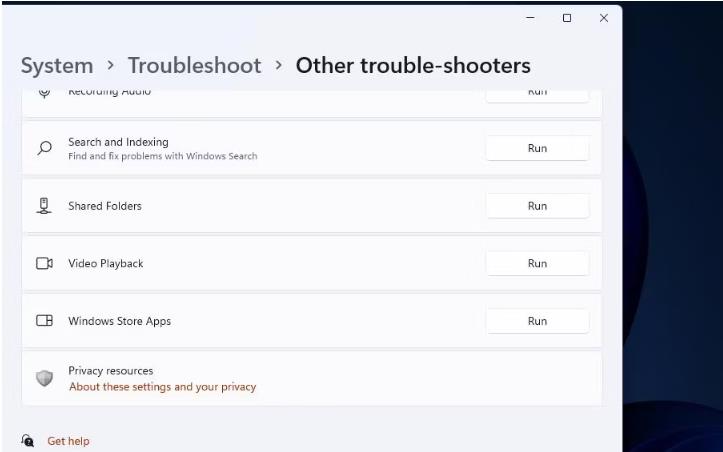The image size is (723, 452).
Task: Run the Recording Audio troubleshooter
Action: (x=537, y=95)
